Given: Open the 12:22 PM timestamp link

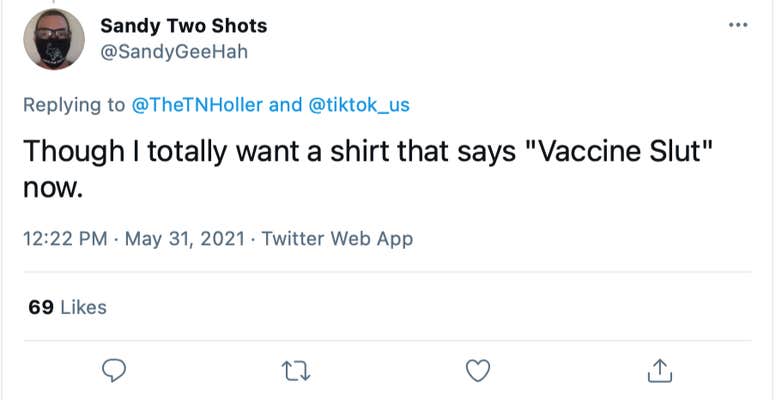Looking at the screenshot, I should click(x=61, y=239).
